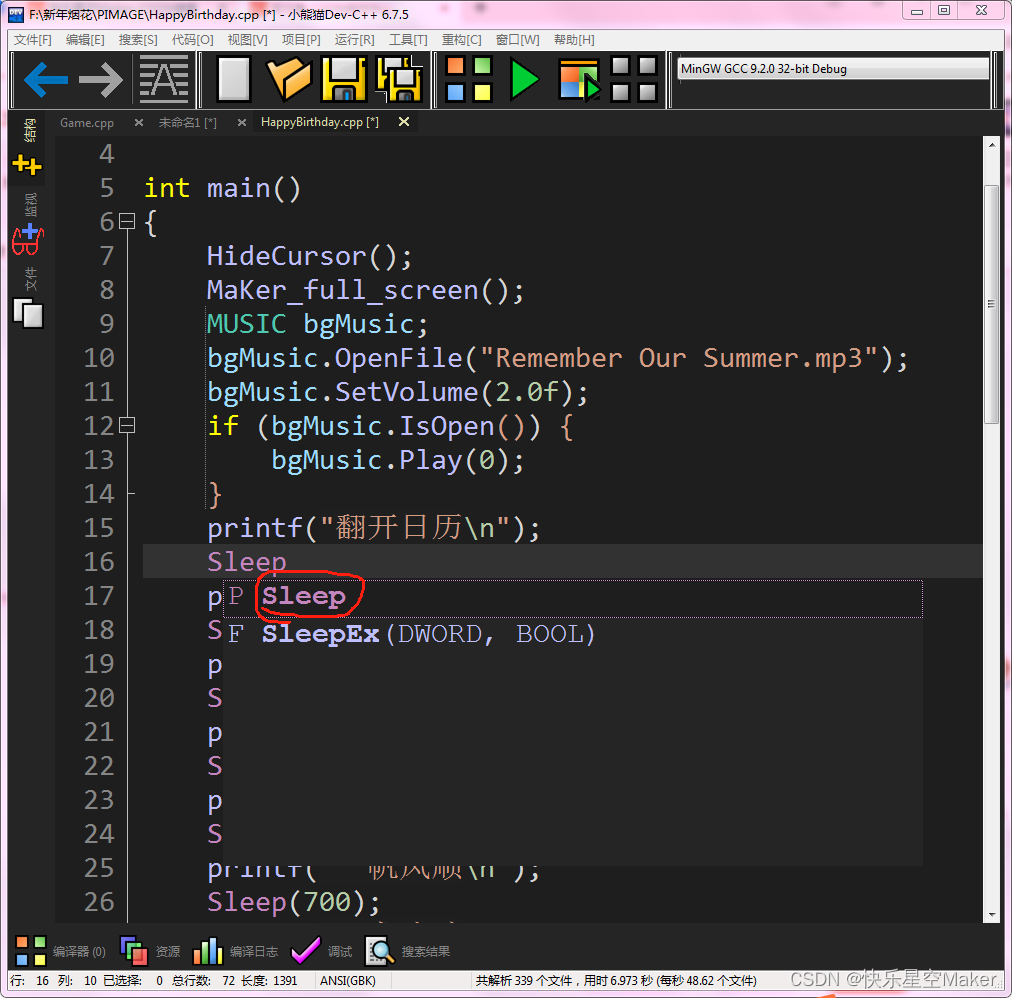Click the New File toolbar icon
The width and height of the screenshot is (1012, 998).
[x=232, y=79]
